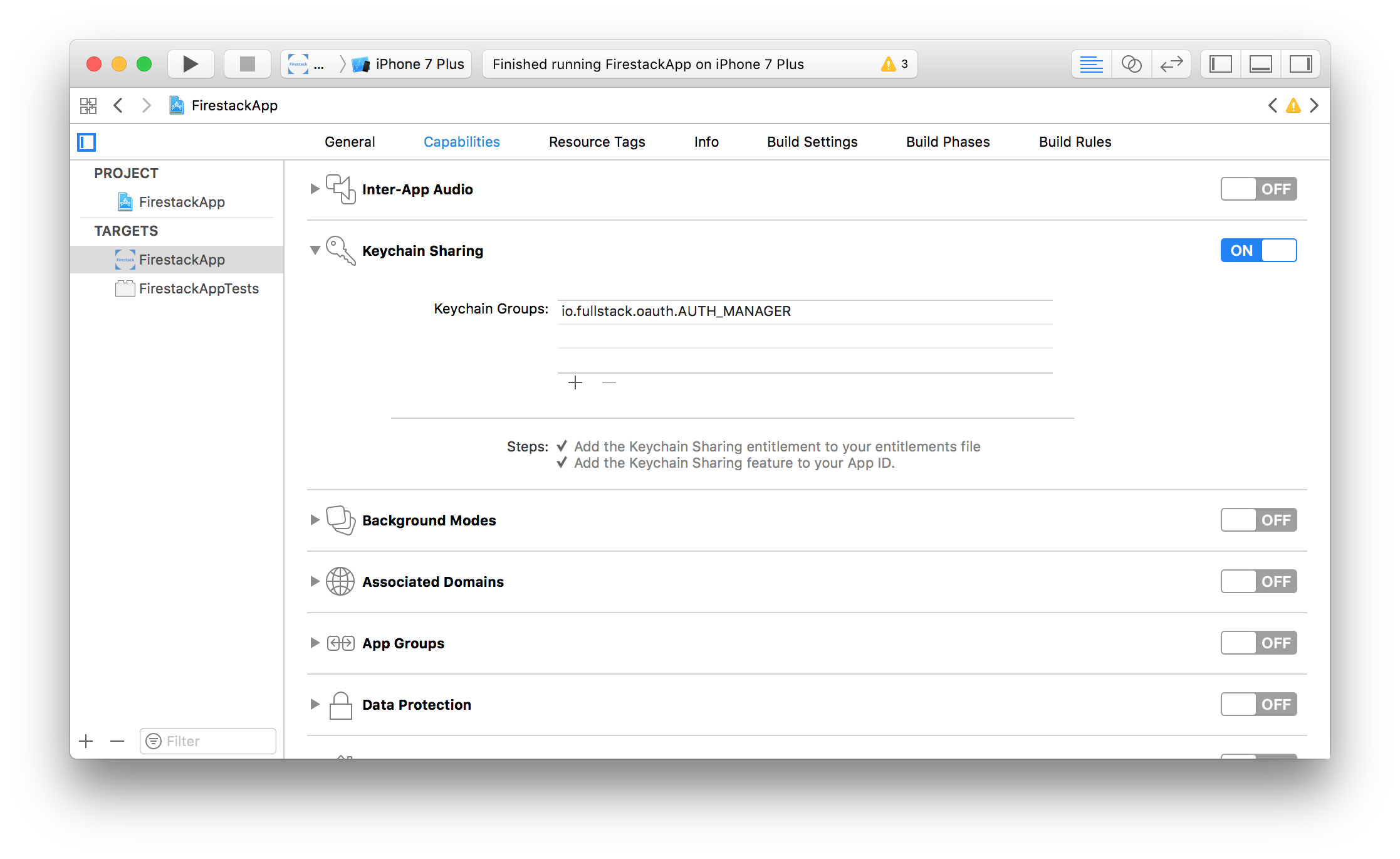The image size is (1400, 859).
Task: Turn on App Groups capability
Action: click(1258, 642)
